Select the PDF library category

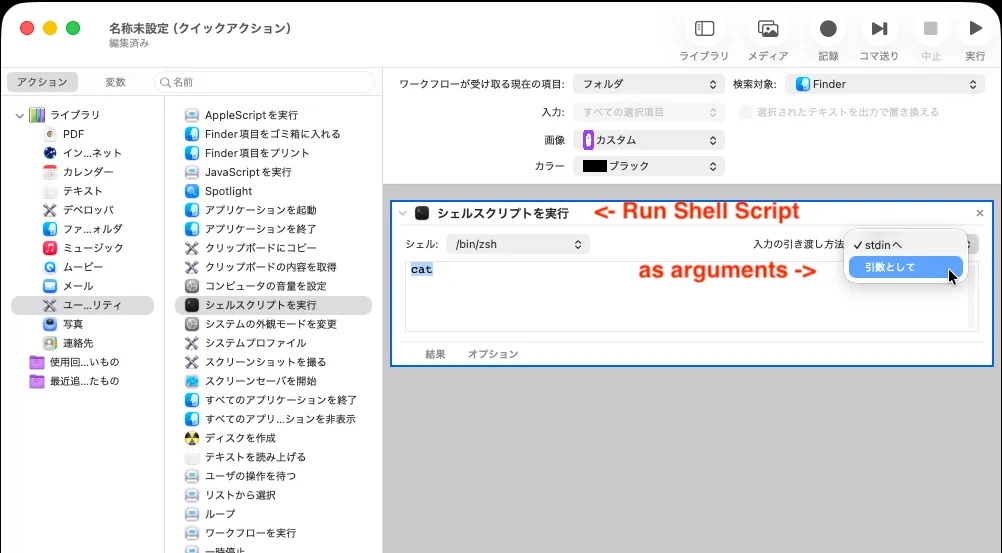coord(73,134)
